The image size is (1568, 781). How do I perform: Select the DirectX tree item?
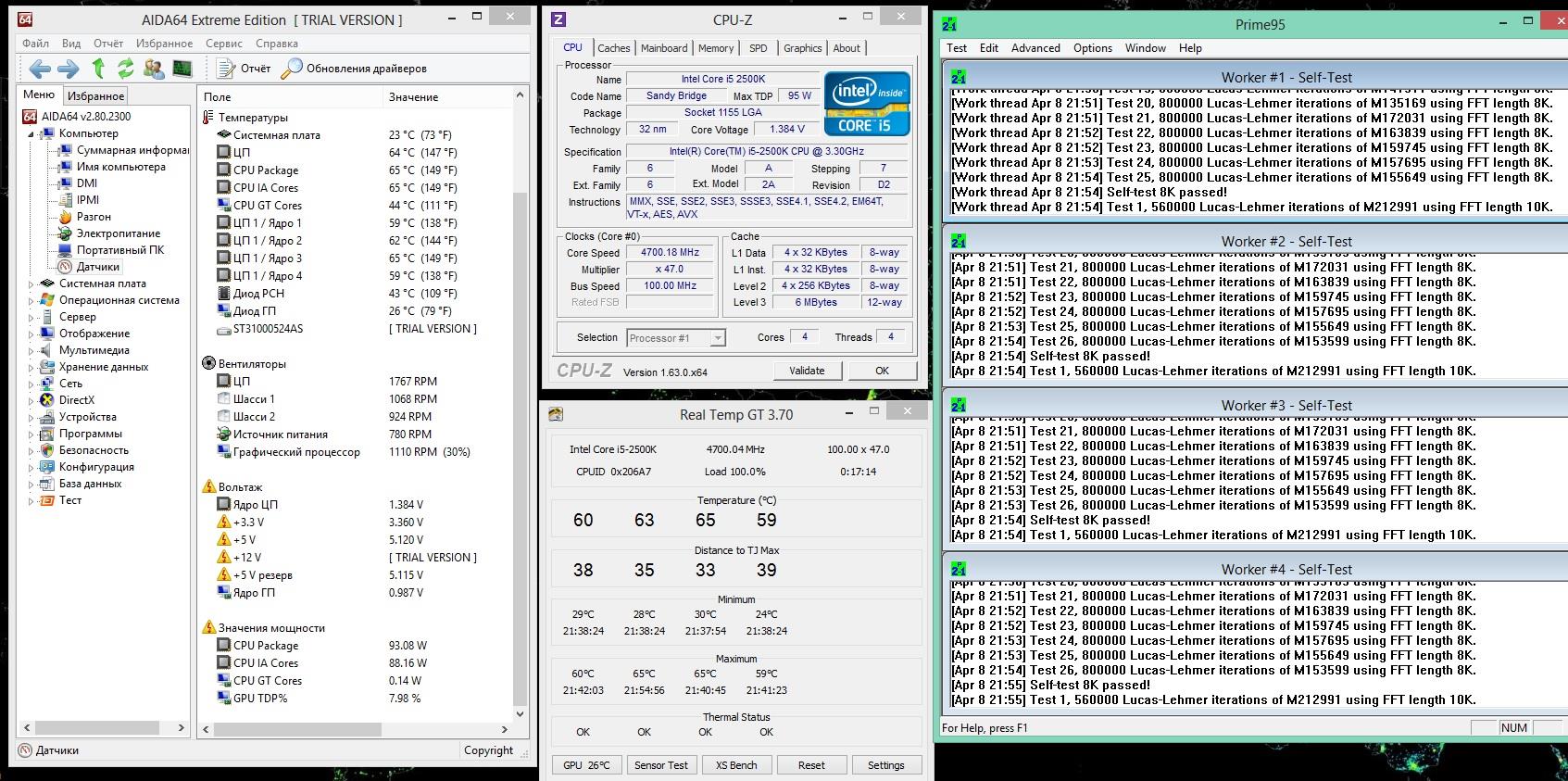pos(68,400)
